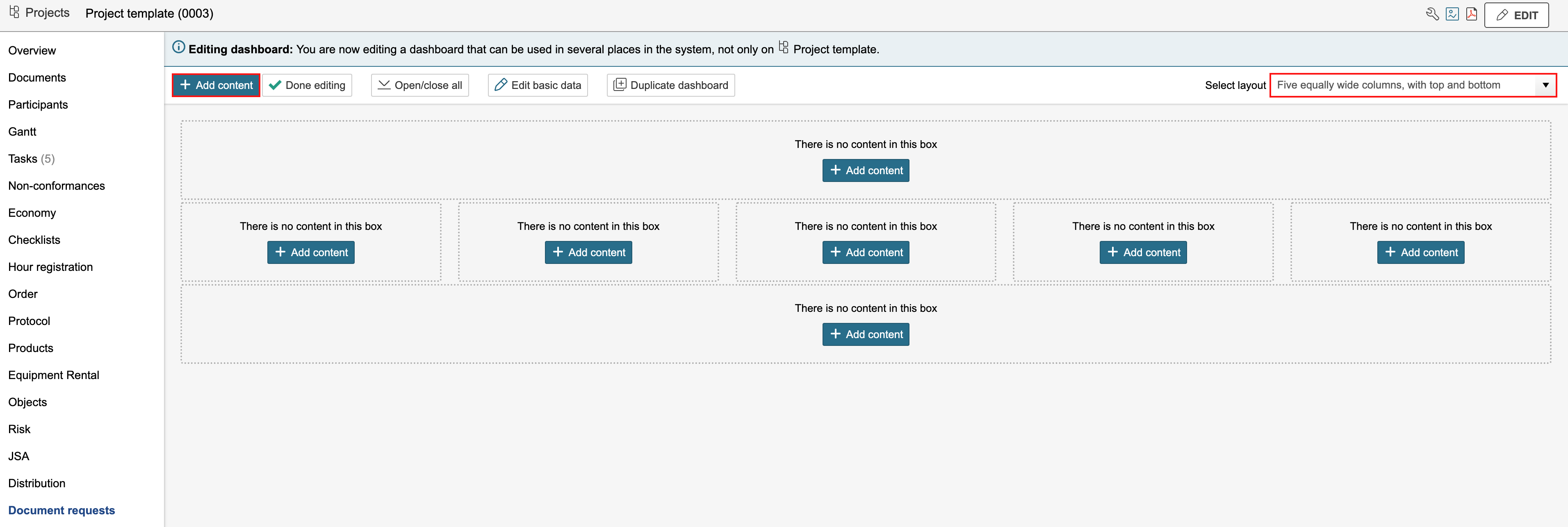This screenshot has width=1568, height=527.
Task: Add content to the top wide box
Action: coord(865,170)
